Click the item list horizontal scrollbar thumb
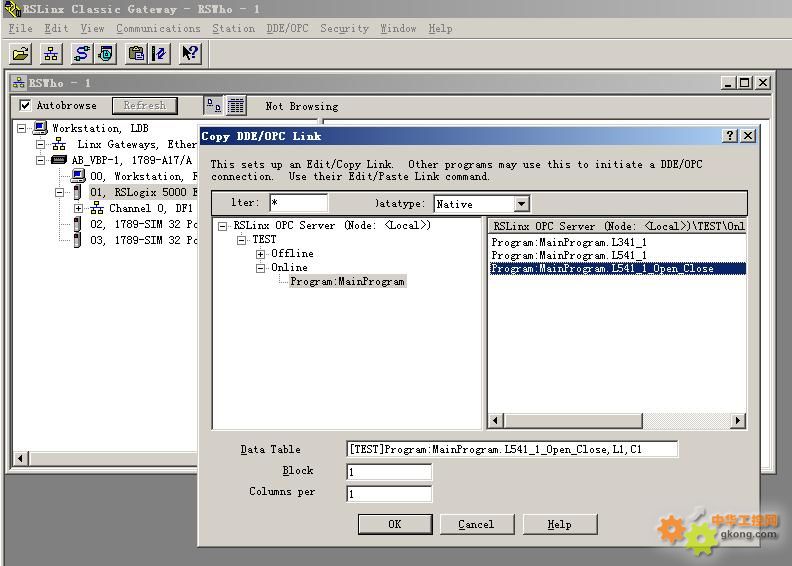 pyautogui.click(x=573, y=420)
